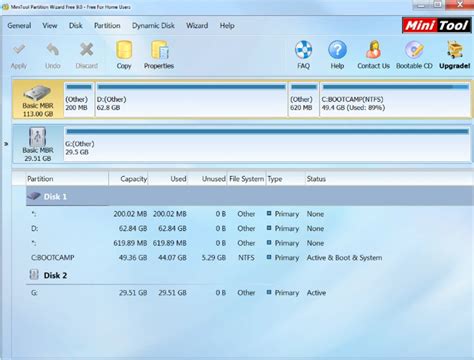Click the usage bar of the G:(Other) block
The width and height of the screenshot is (474, 360).
pos(267,131)
